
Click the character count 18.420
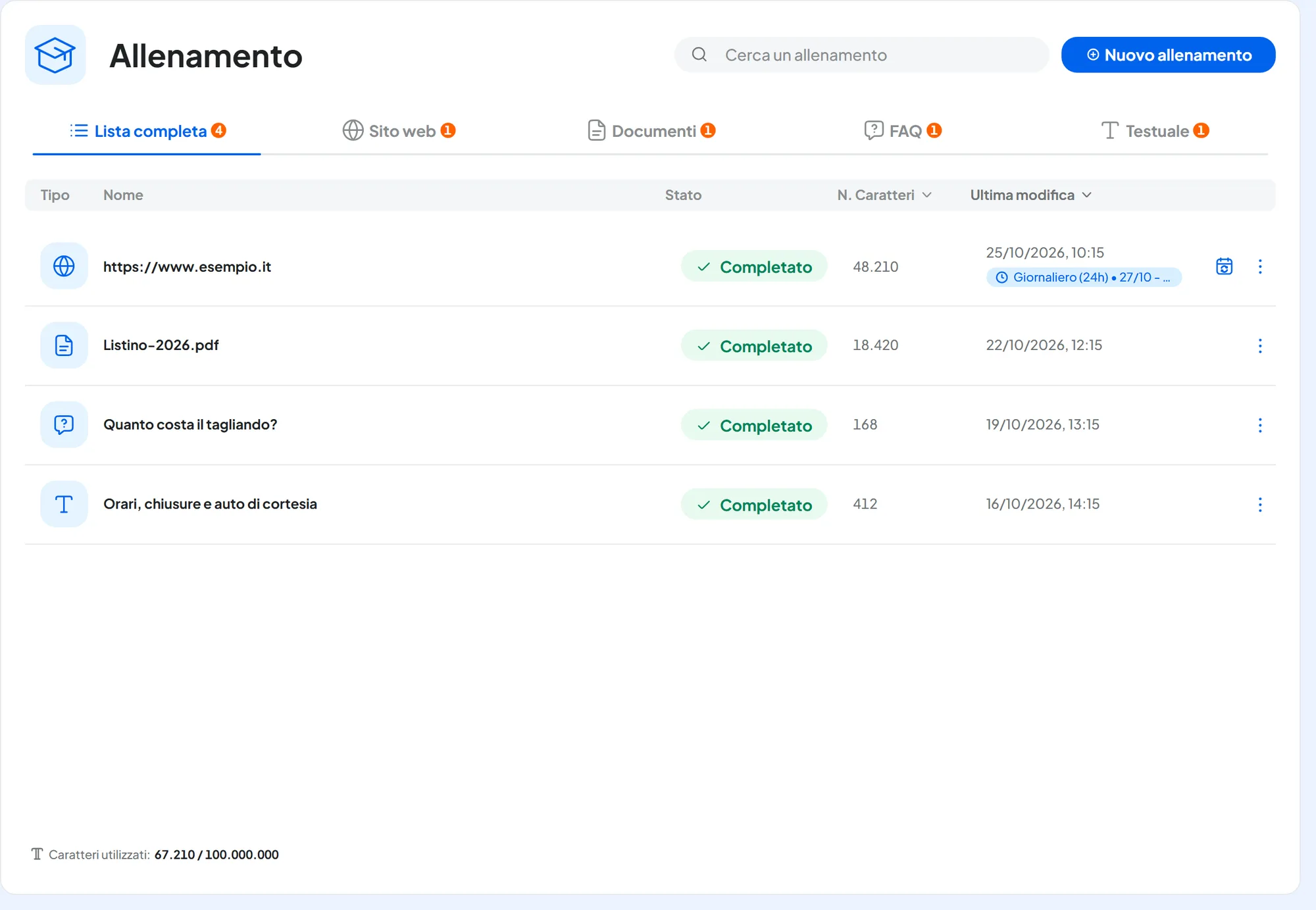875,345
